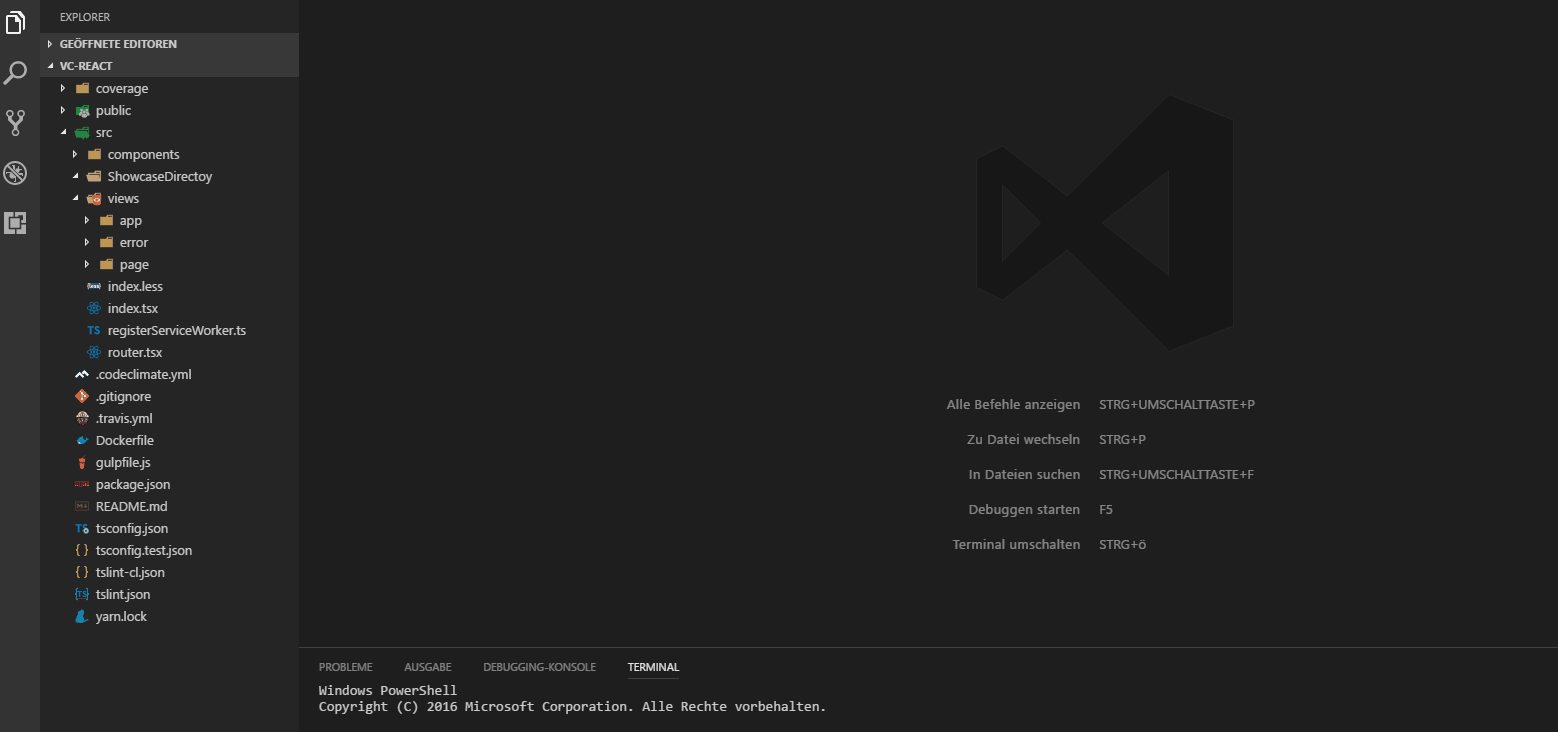Switch to the DEBUGGING-KONSOLE tab
This screenshot has width=1558, height=732.
click(x=539, y=667)
